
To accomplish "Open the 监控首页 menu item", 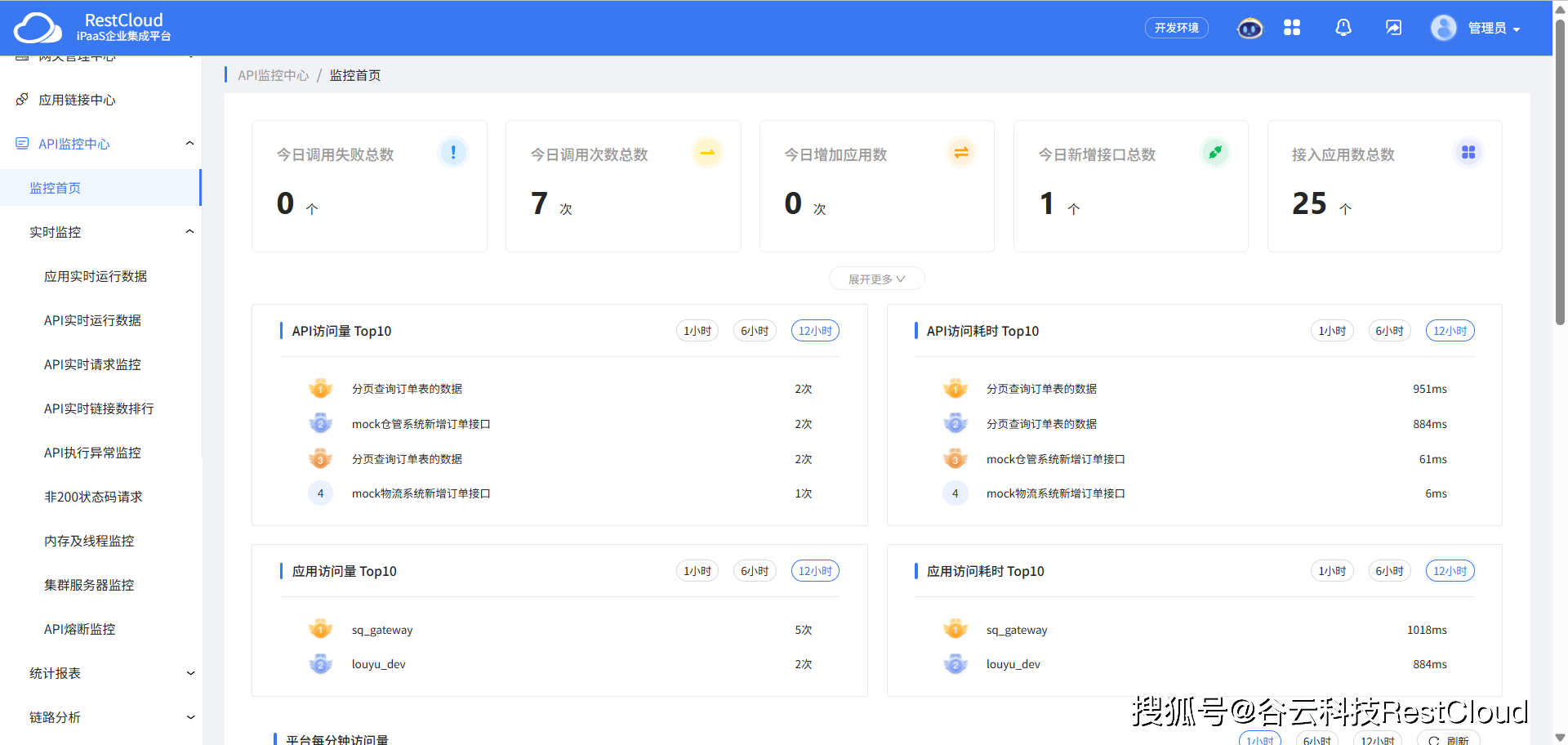I will [55, 187].
